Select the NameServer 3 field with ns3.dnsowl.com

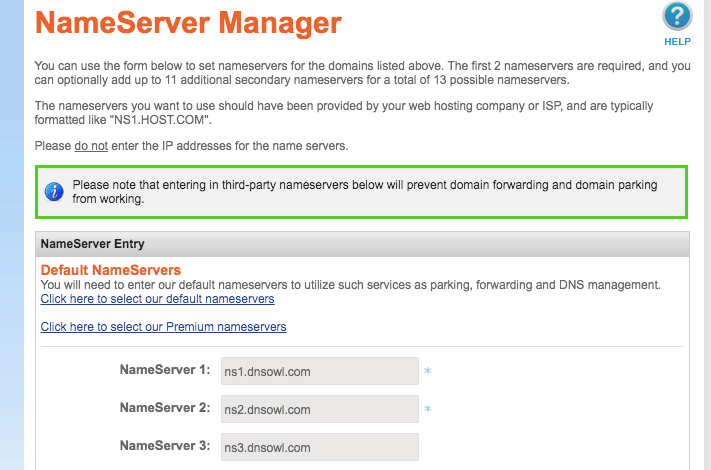pyautogui.click(x=319, y=447)
